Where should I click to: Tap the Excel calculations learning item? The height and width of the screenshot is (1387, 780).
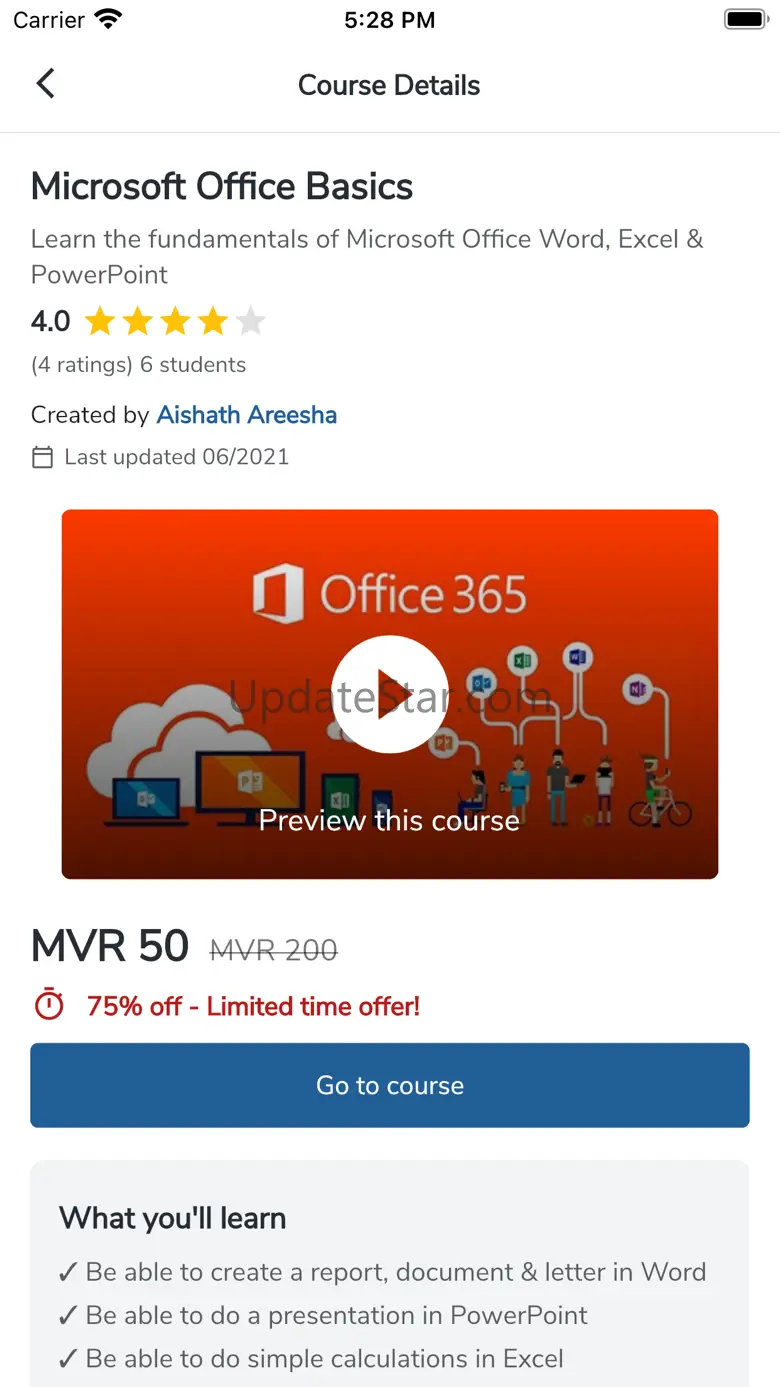(x=311, y=1359)
